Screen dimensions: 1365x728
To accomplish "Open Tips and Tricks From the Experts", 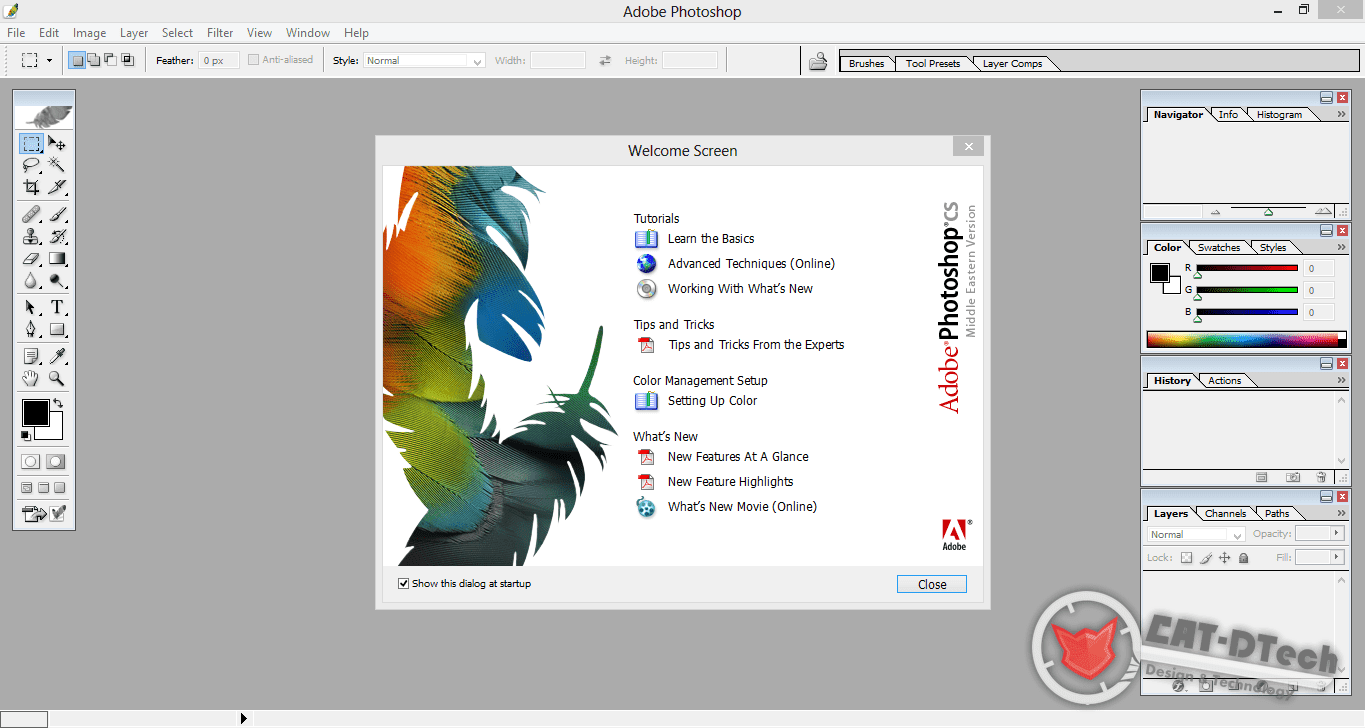I will [x=756, y=345].
